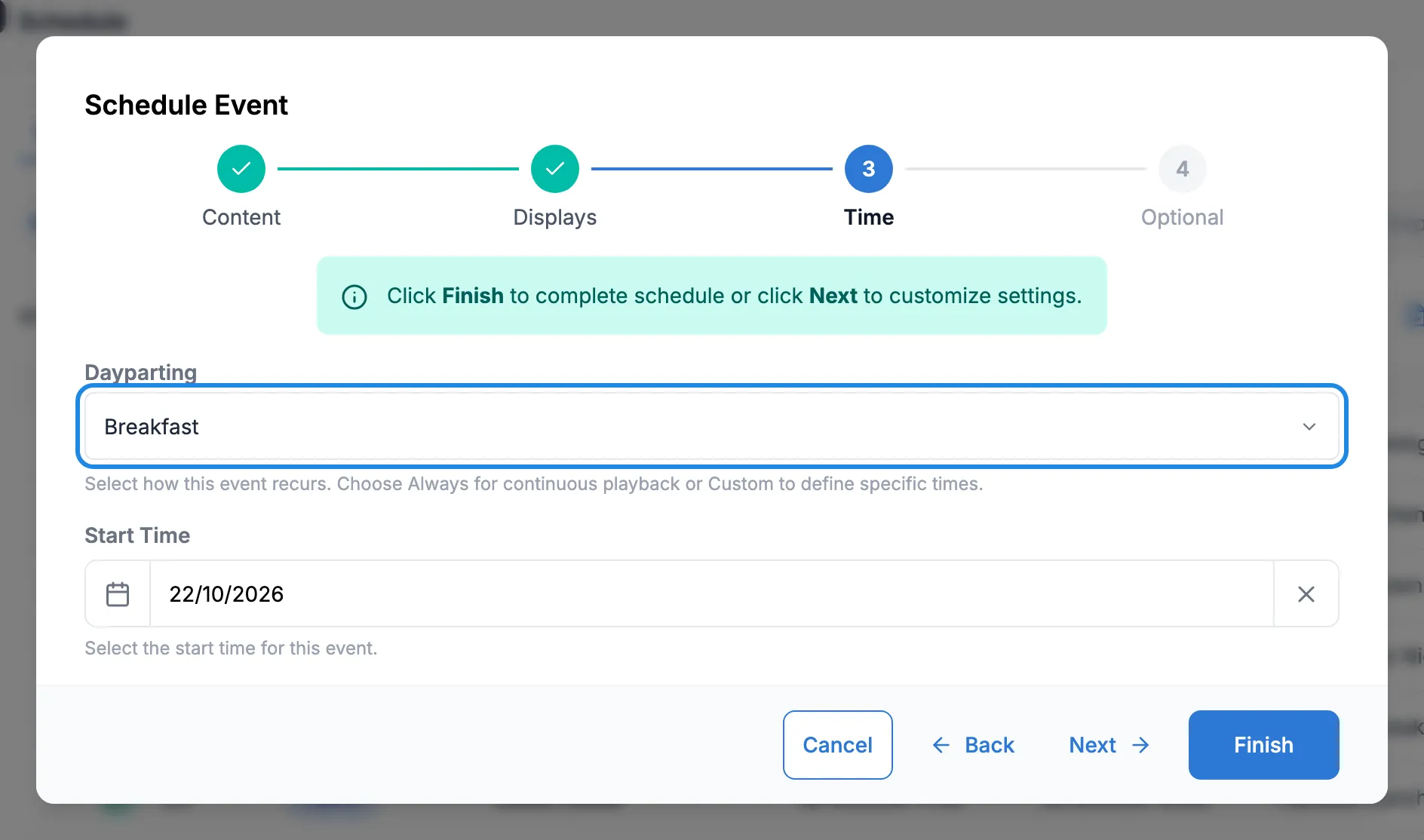This screenshot has height=840, width=1424.
Task: Click the Cancel button
Action: click(x=838, y=745)
